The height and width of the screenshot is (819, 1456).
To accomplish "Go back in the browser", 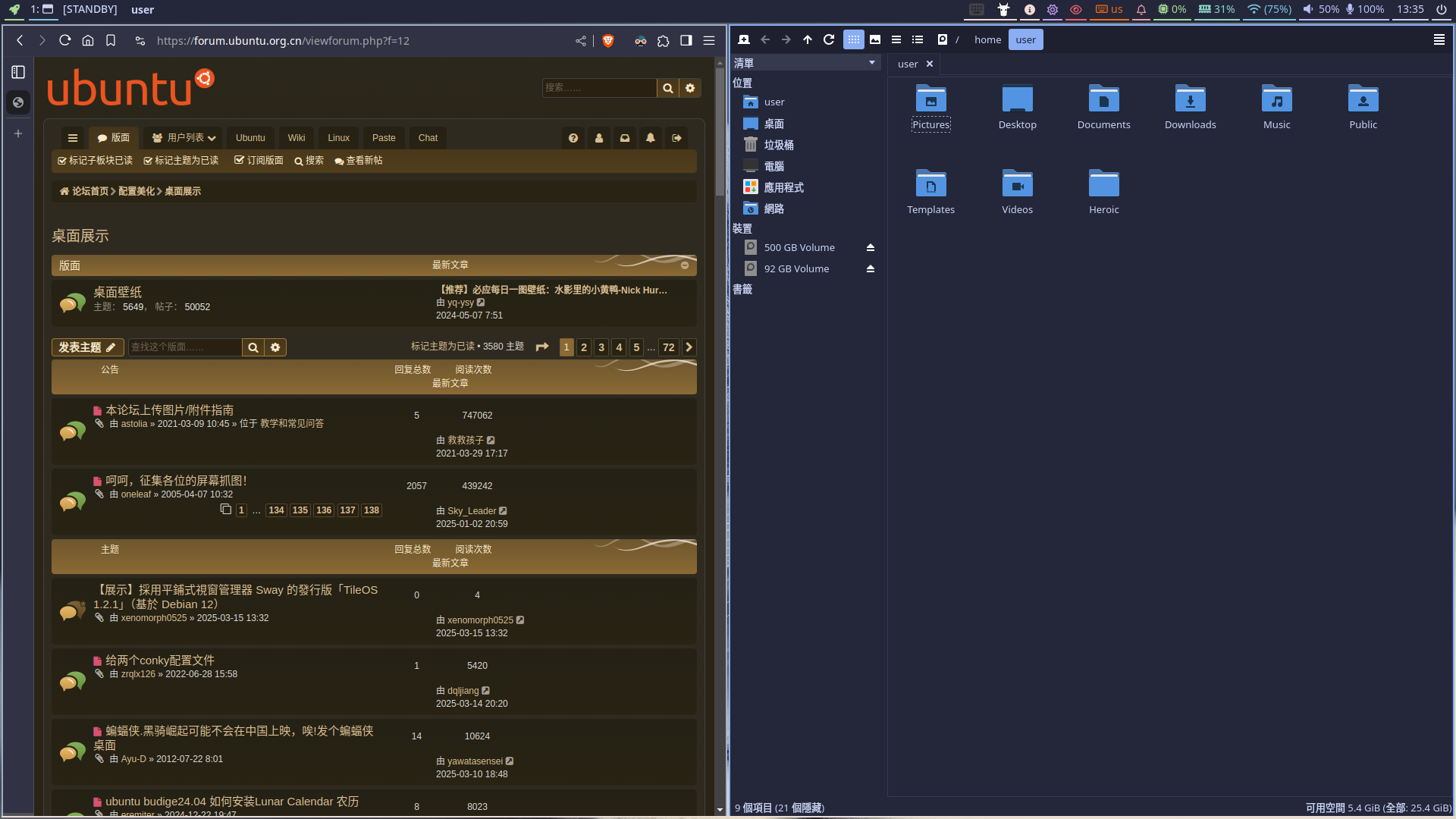I will [20, 41].
